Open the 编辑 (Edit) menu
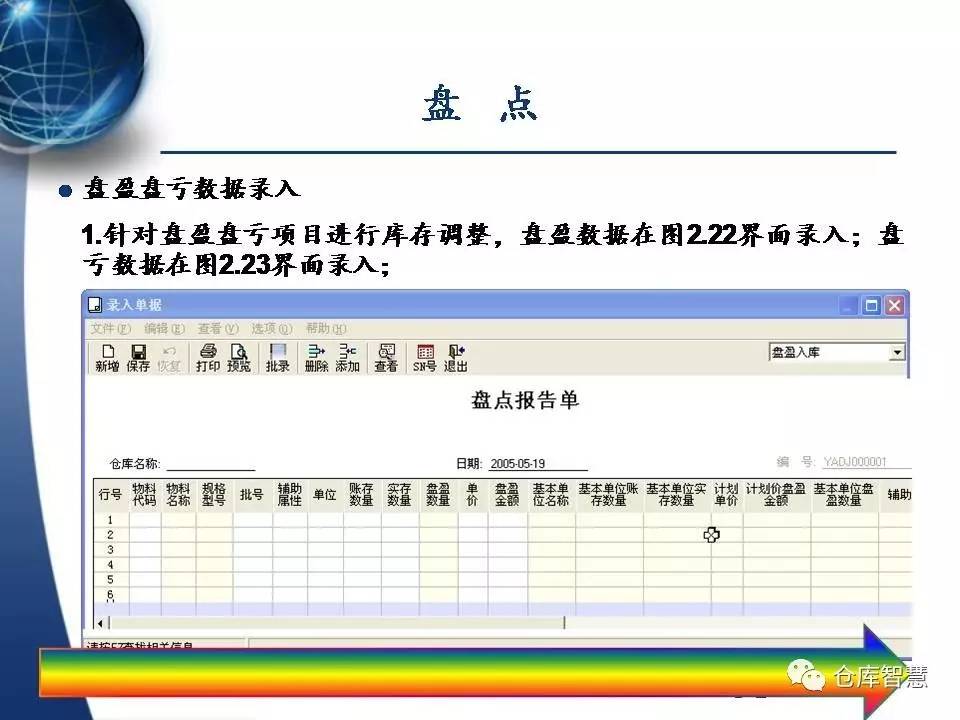960x720 pixels. (x=164, y=328)
